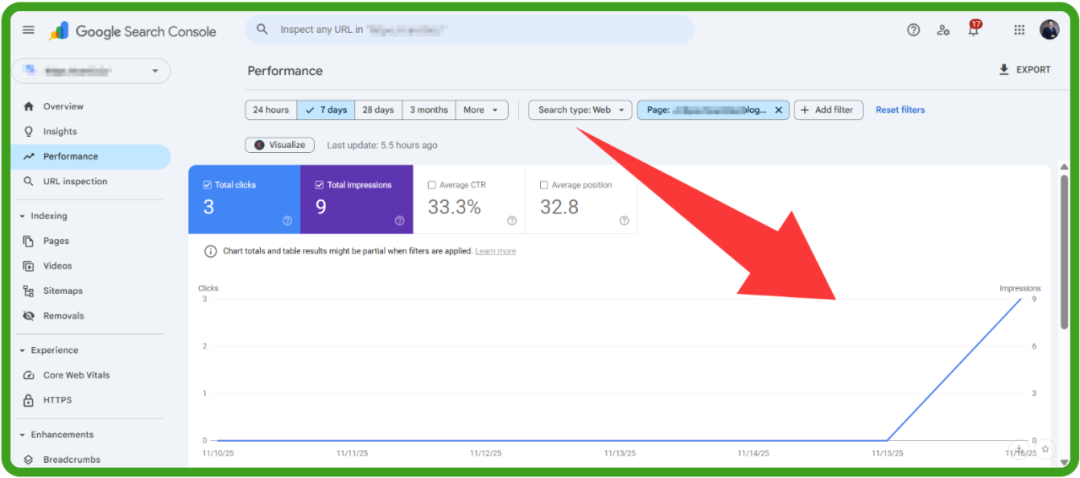
Task: Click the Average position help icon
Action: click(624, 221)
